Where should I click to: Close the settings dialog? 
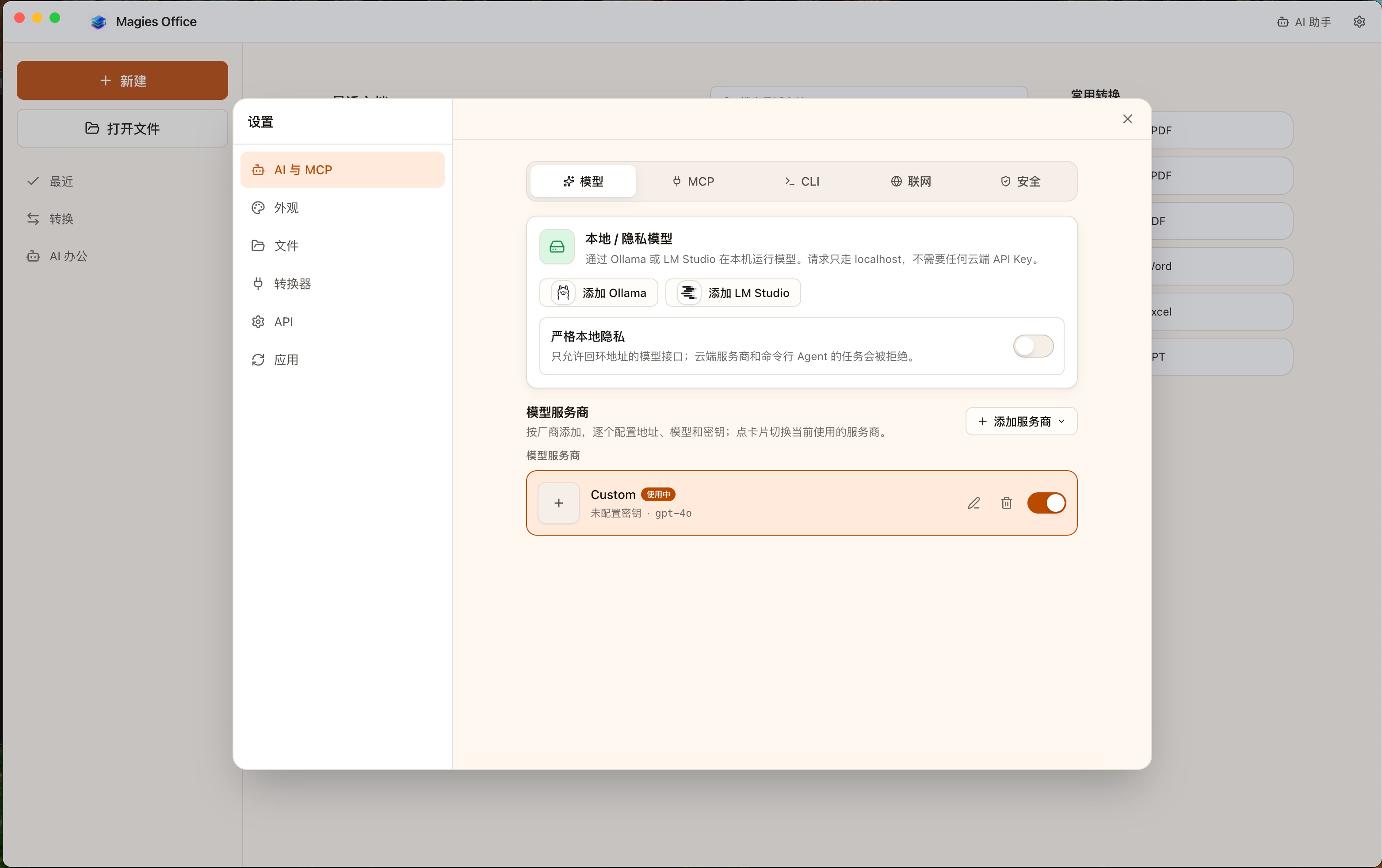pyautogui.click(x=1127, y=119)
